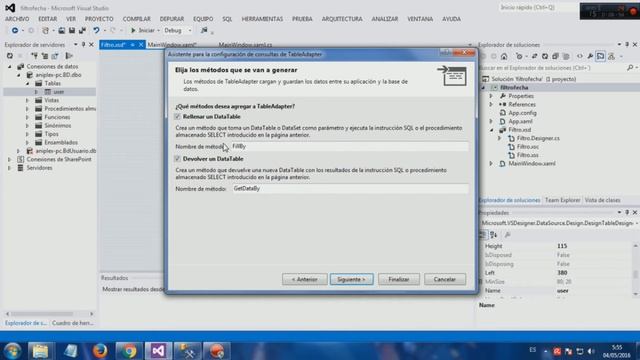The width and height of the screenshot is (640, 360).
Task: Click the green Iniciar play icon
Action: 133,30
